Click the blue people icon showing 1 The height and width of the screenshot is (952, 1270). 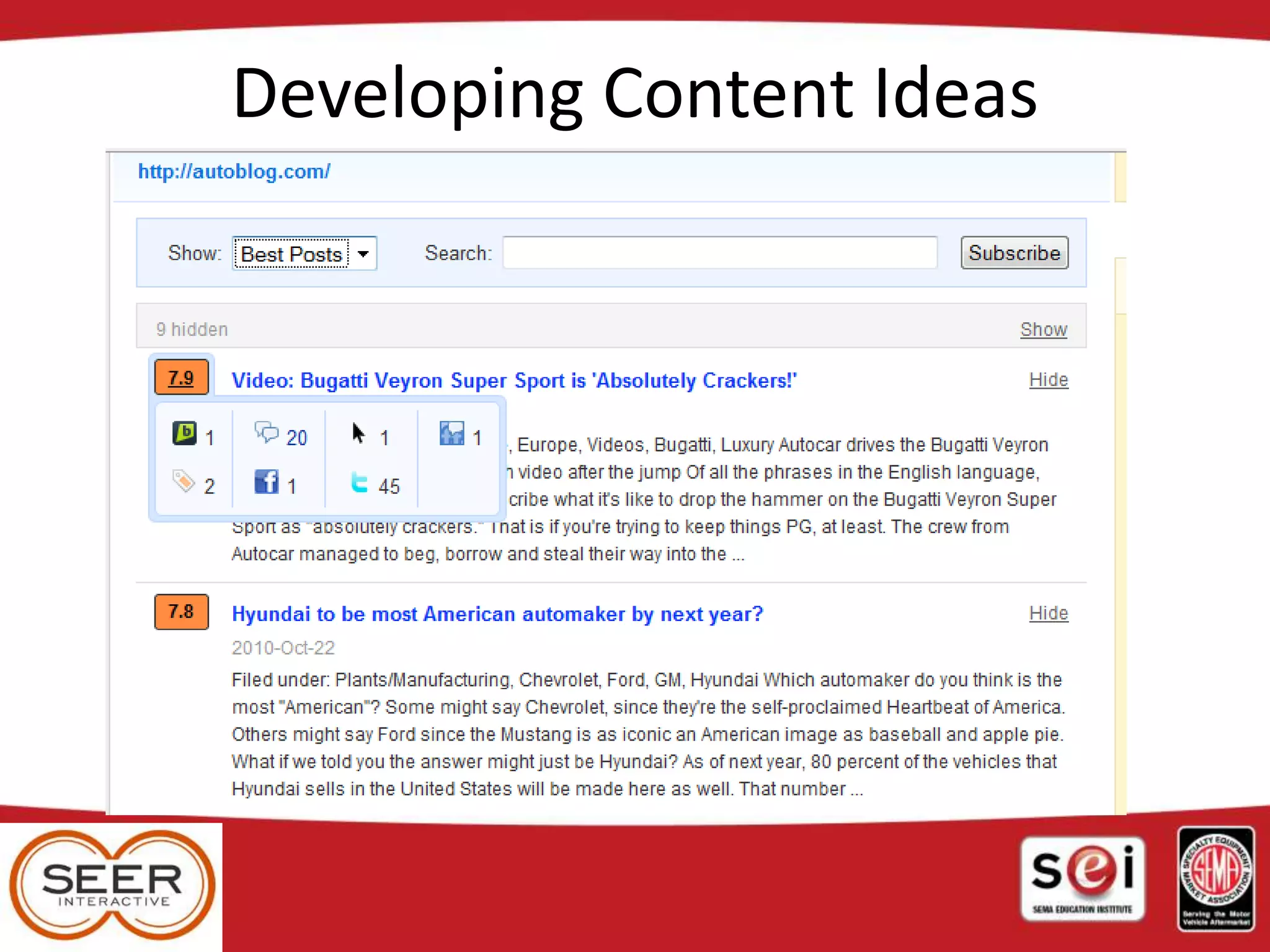(451, 433)
